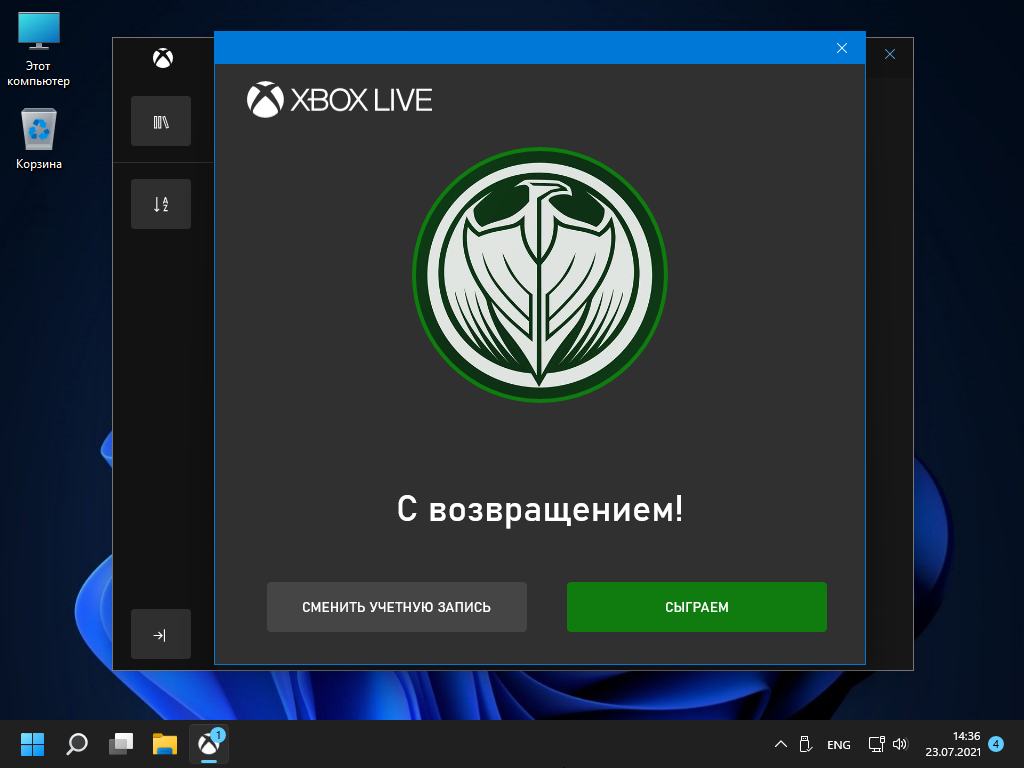The width and height of the screenshot is (1024, 768).
Task: Open the network tray icon
Action: coord(876,744)
